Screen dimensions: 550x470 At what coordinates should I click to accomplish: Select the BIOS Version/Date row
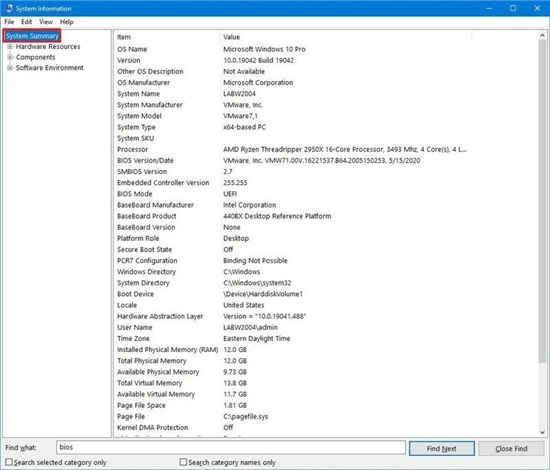pos(326,160)
